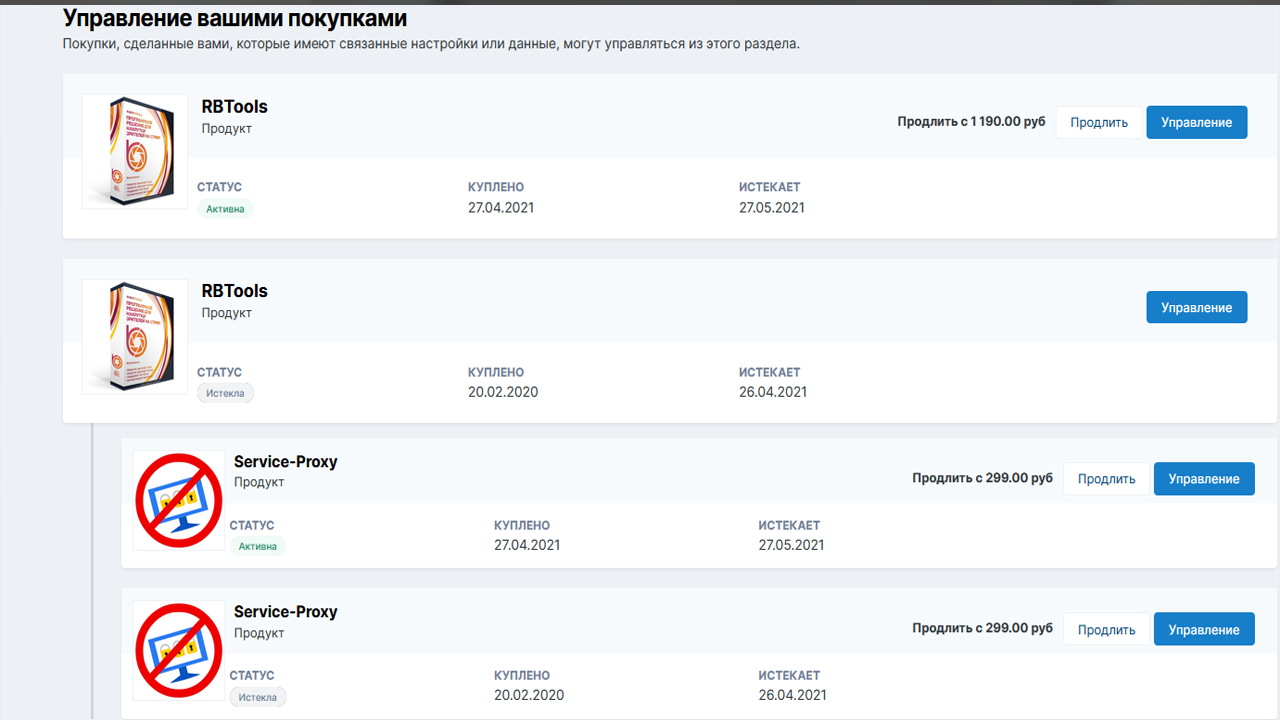Select the RBTools title purchased 20.02.2020
1280x720 pixels.
[234, 291]
